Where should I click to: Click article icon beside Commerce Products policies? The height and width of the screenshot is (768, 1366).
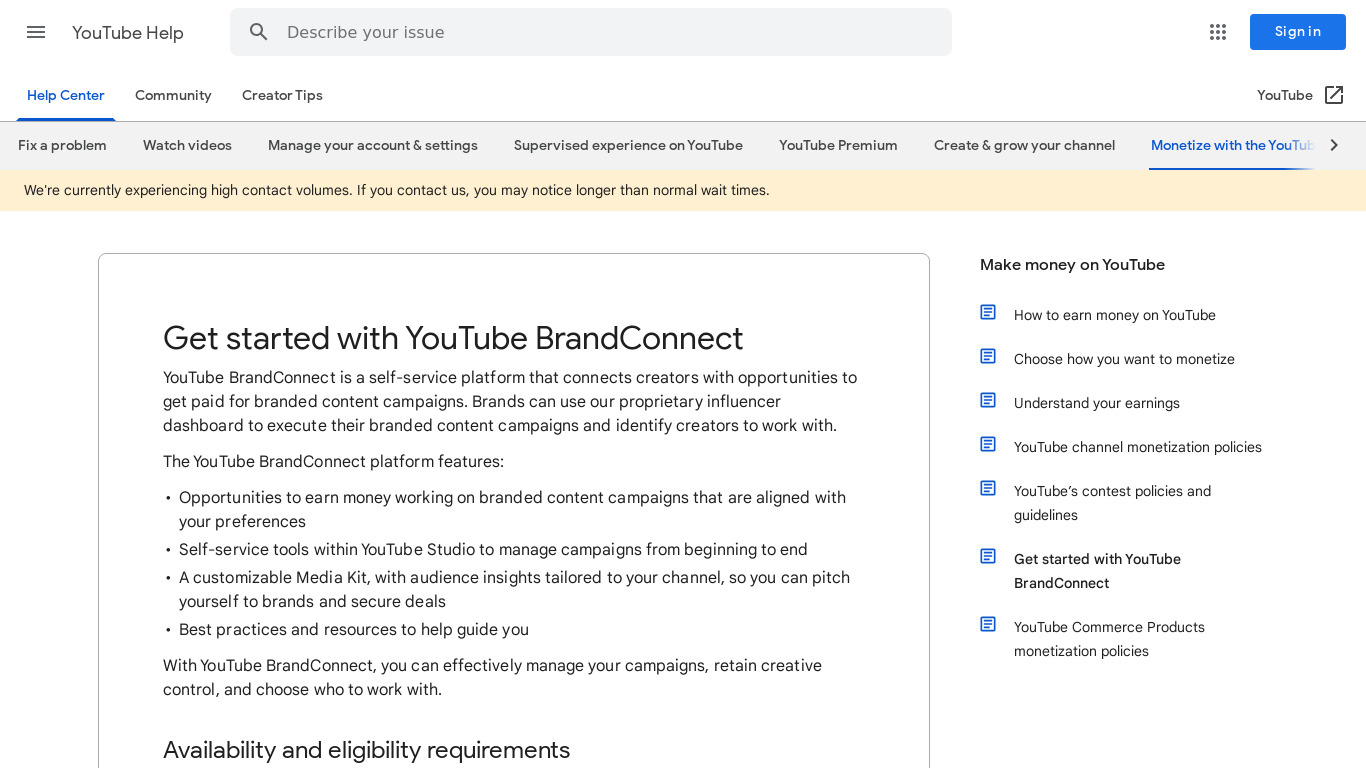988,625
